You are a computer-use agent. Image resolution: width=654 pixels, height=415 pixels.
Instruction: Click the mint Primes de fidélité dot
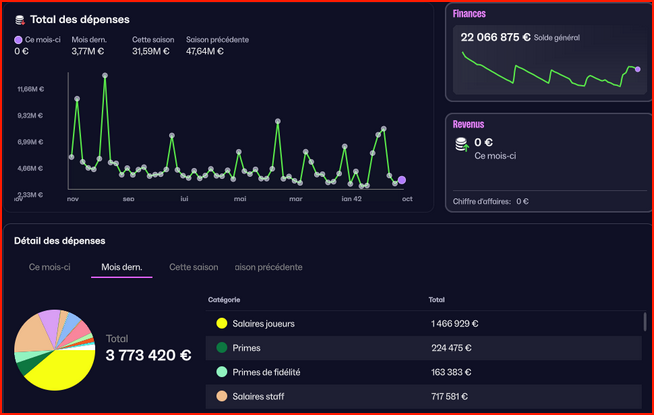click(221, 371)
